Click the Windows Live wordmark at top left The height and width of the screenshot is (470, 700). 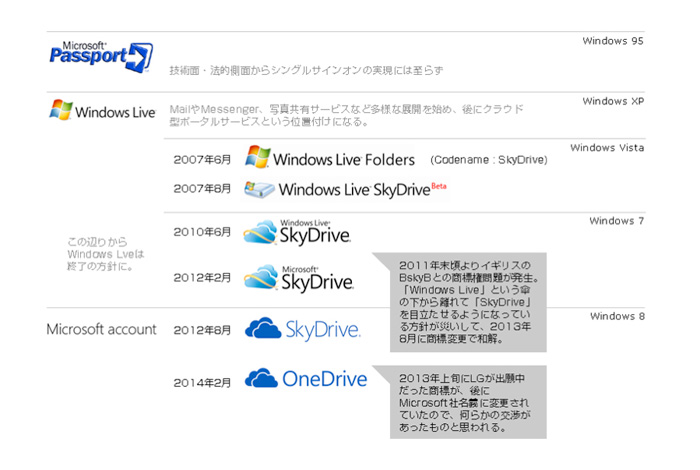coord(115,112)
